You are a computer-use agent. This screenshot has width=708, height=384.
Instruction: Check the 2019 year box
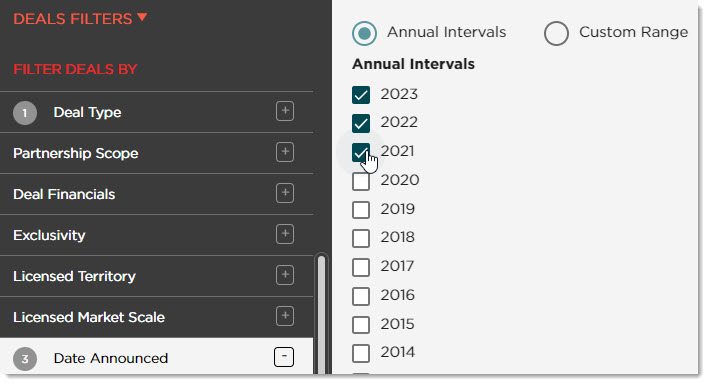[361, 210]
